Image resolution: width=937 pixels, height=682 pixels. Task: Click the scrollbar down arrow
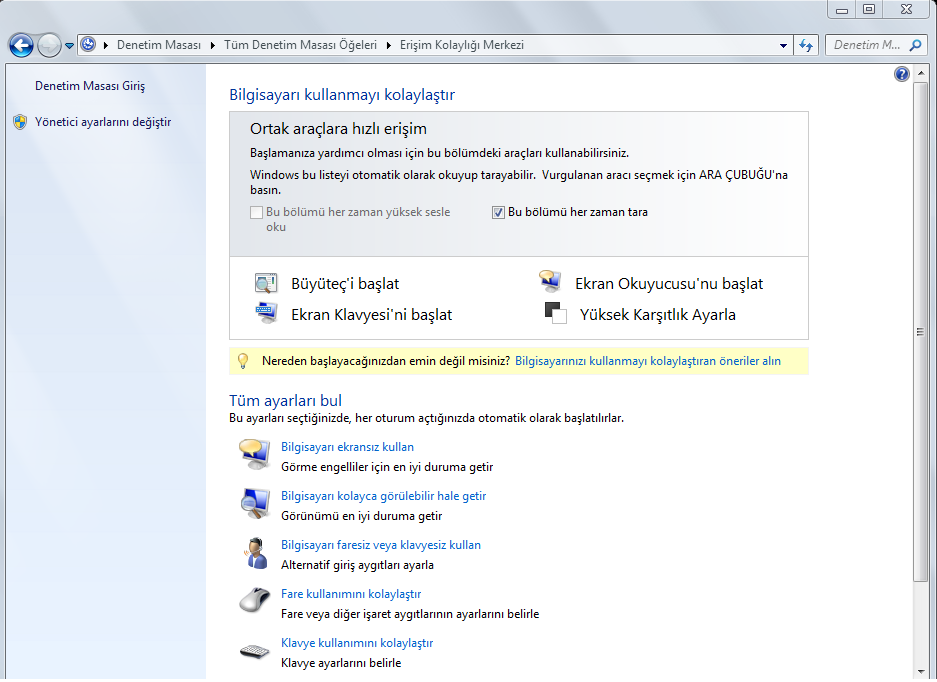pyautogui.click(x=920, y=672)
